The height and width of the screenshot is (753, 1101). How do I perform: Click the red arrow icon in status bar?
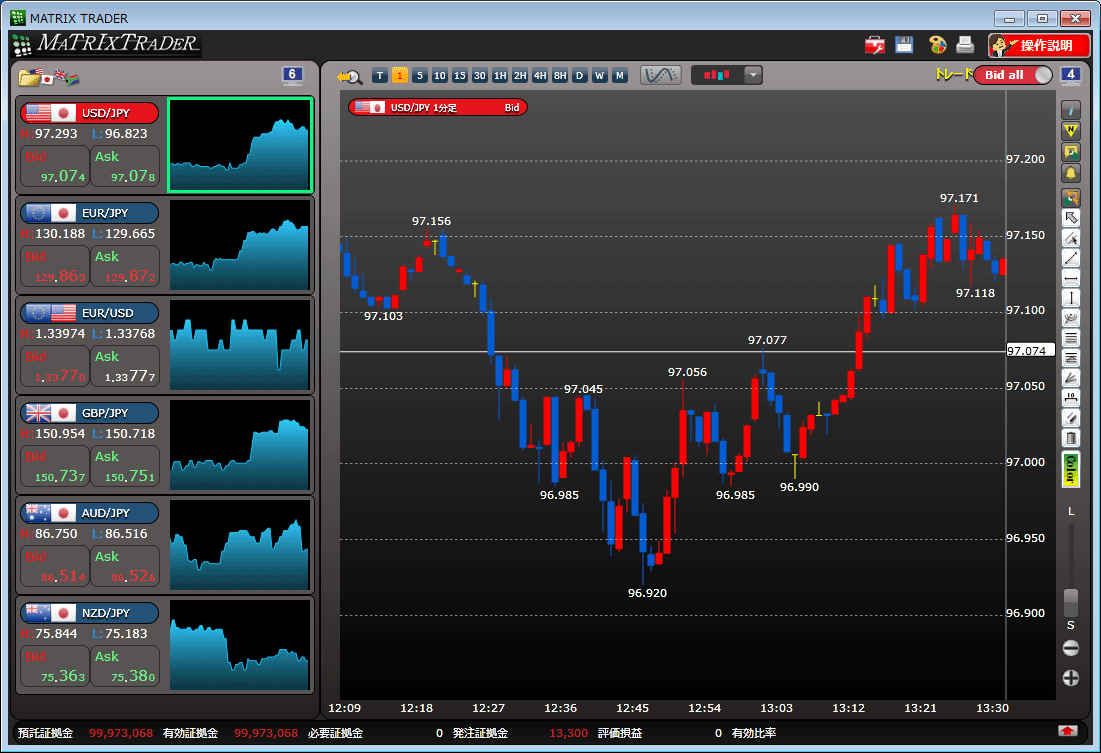point(1067,731)
